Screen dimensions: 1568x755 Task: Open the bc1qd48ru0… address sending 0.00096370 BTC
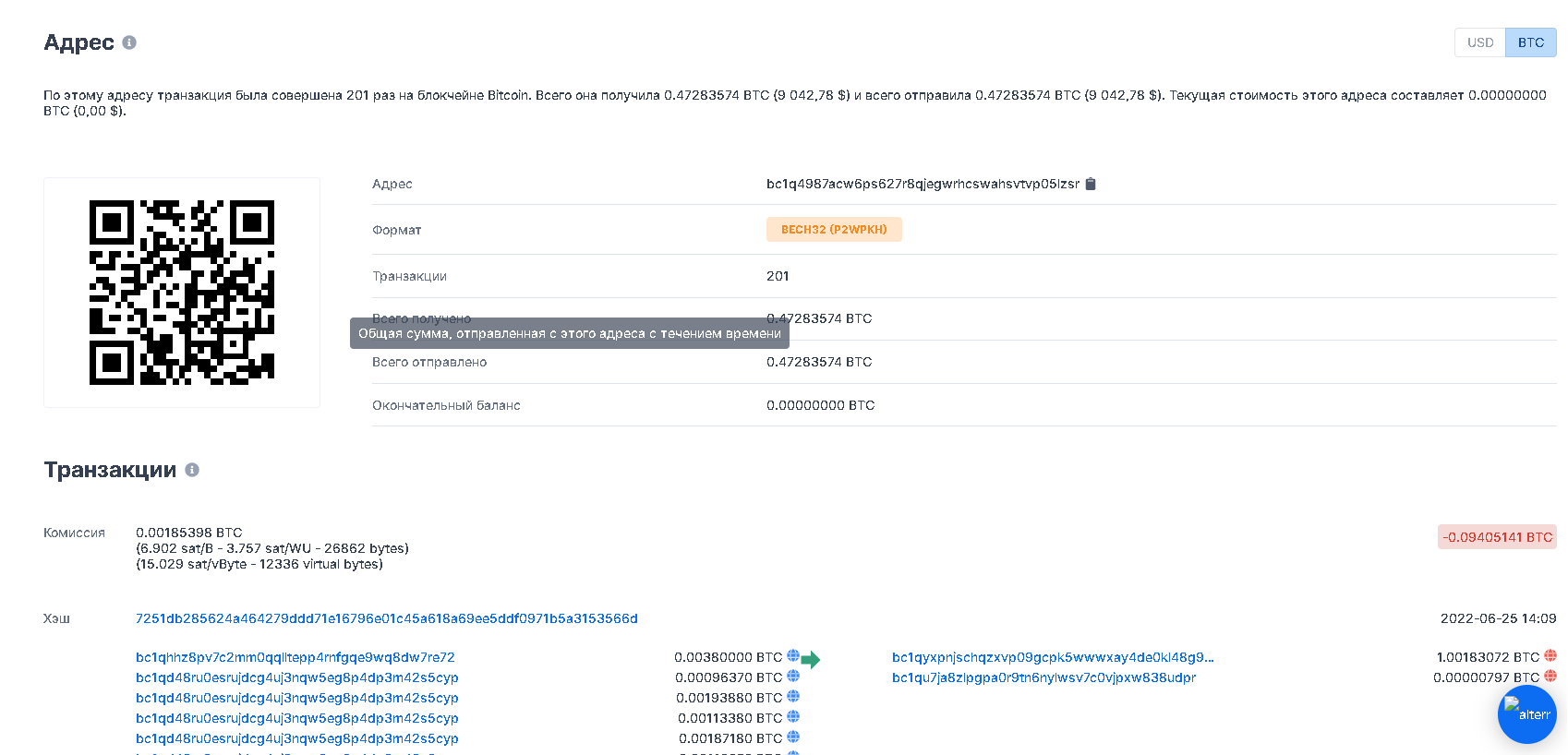(x=297, y=677)
